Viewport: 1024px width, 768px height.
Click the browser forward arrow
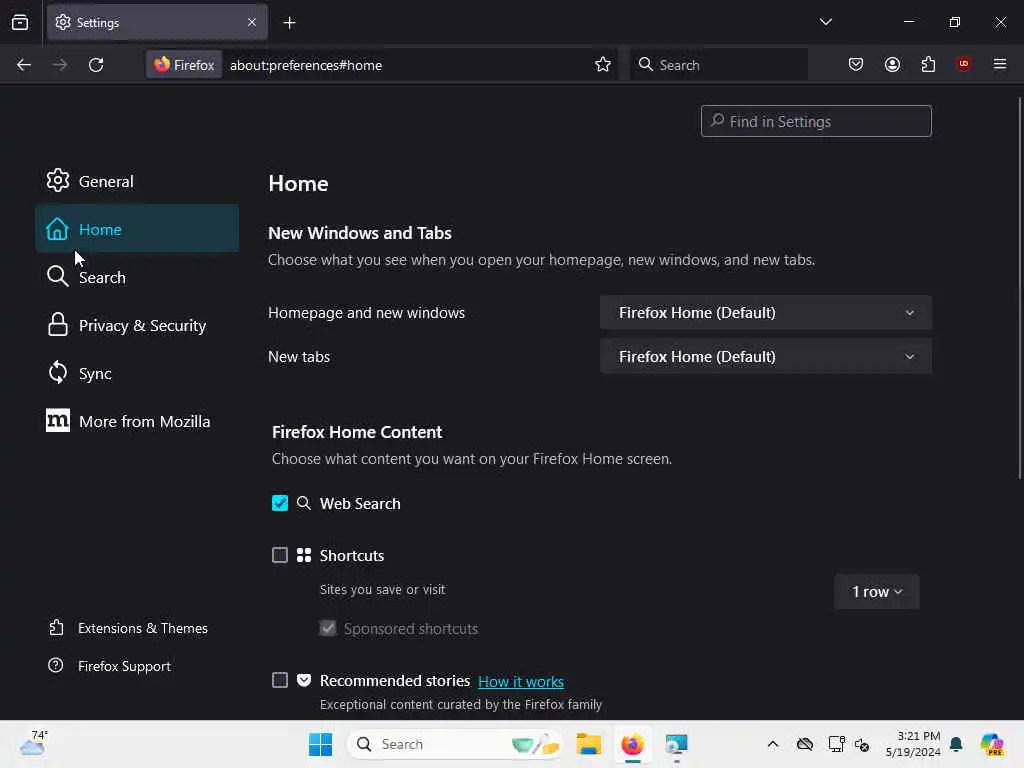pyautogui.click(x=59, y=65)
